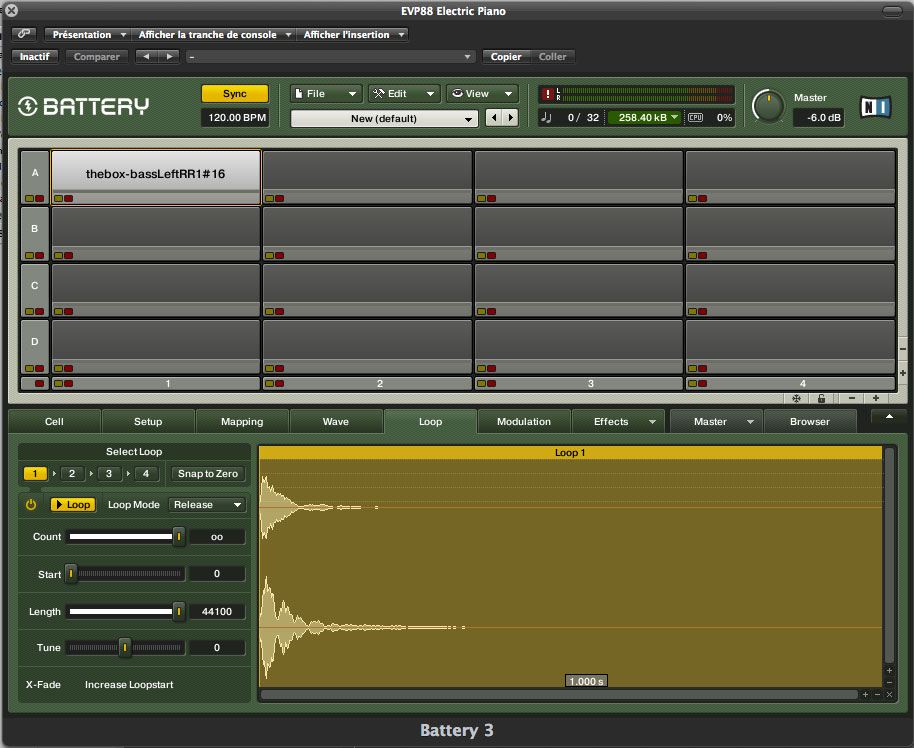The width and height of the screenshot is (914, 748).
Task: Click the Native Instruments NI logo
Action: tap(876, 107)
